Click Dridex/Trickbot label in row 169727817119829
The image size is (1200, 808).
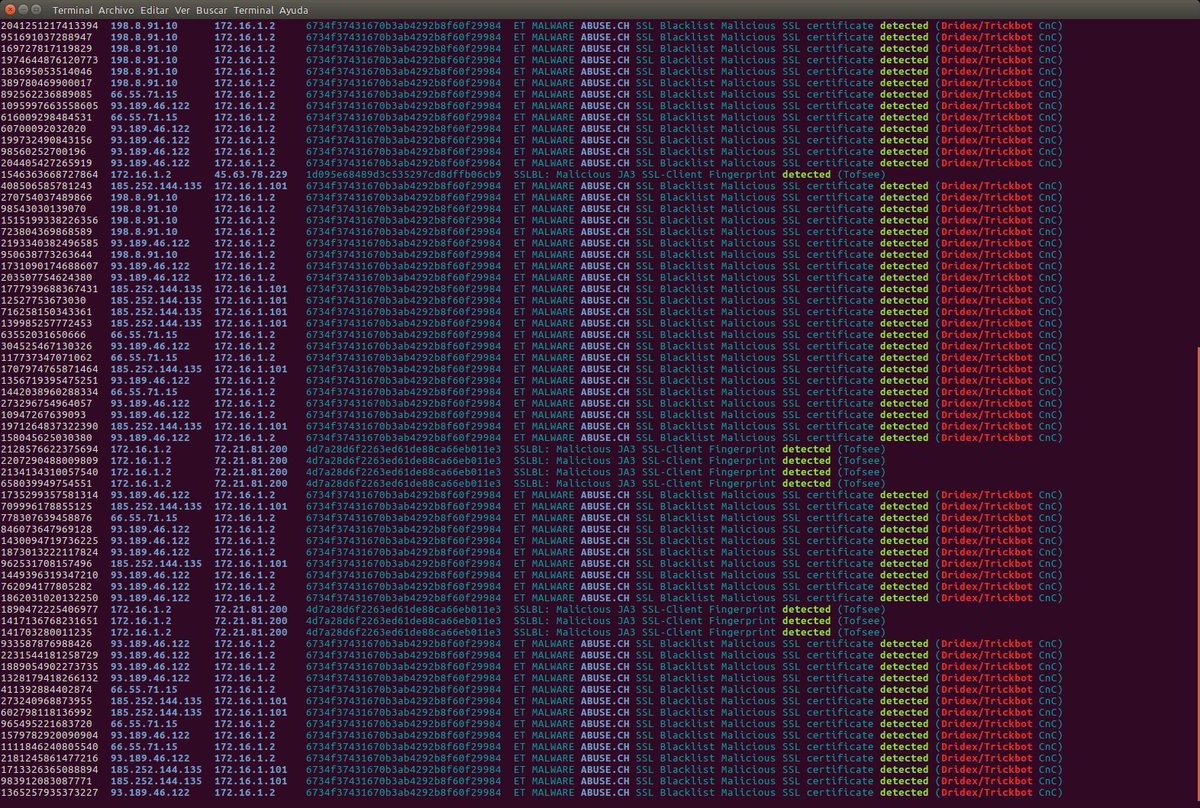[x=988, y=48]
